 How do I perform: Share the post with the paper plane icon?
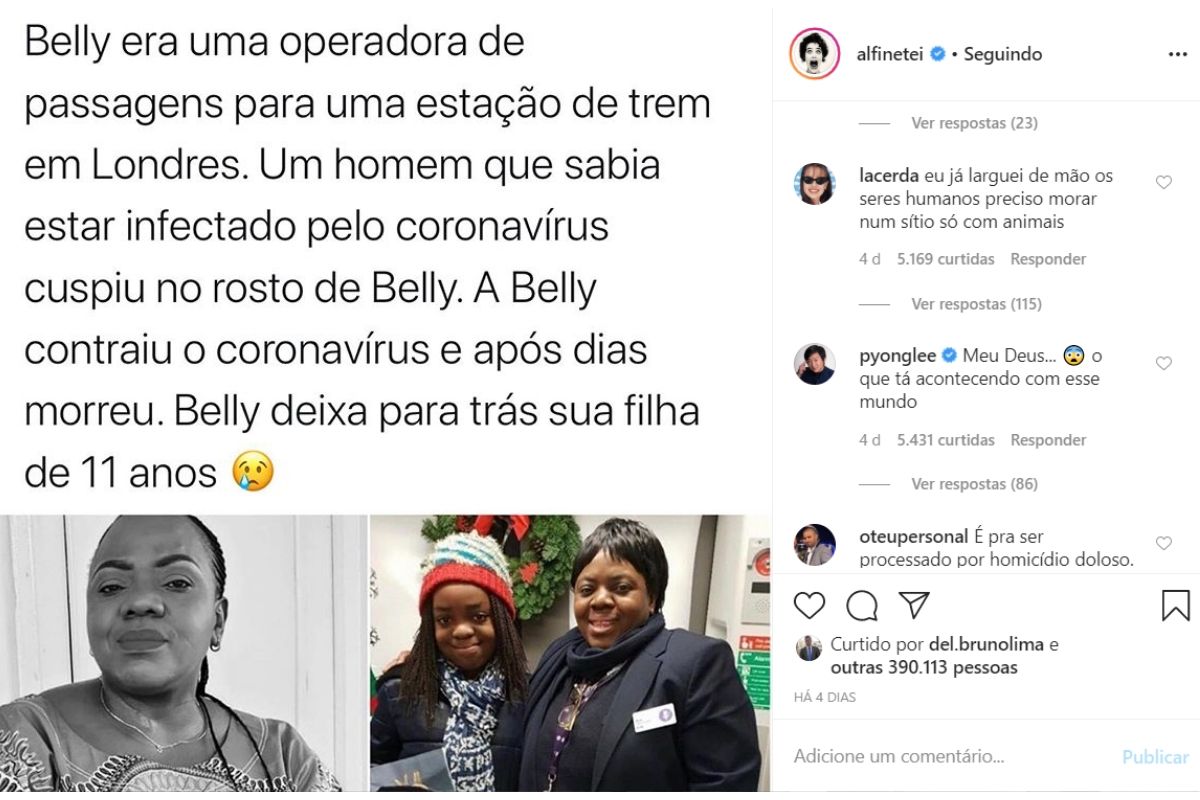[914, 605]
